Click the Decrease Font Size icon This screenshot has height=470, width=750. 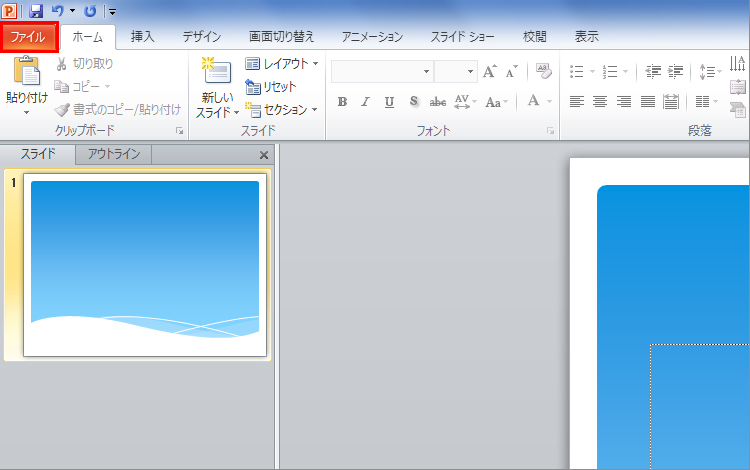[511, 72]
